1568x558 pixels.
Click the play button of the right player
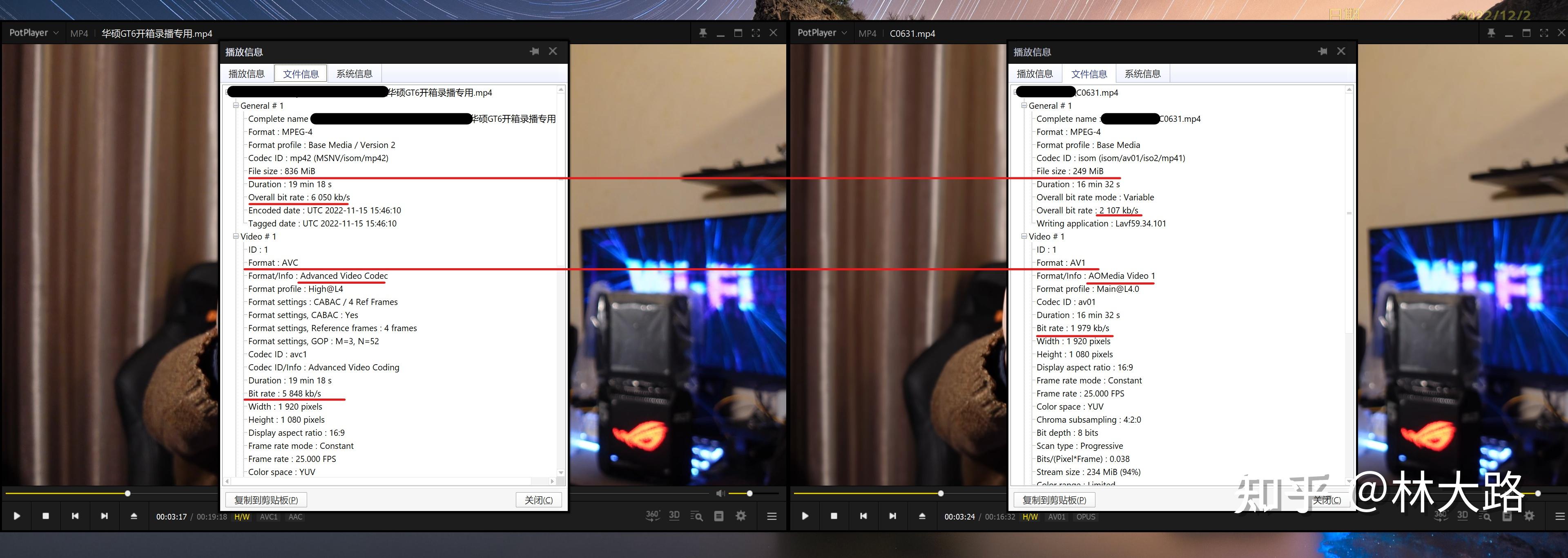pos(805,516)
